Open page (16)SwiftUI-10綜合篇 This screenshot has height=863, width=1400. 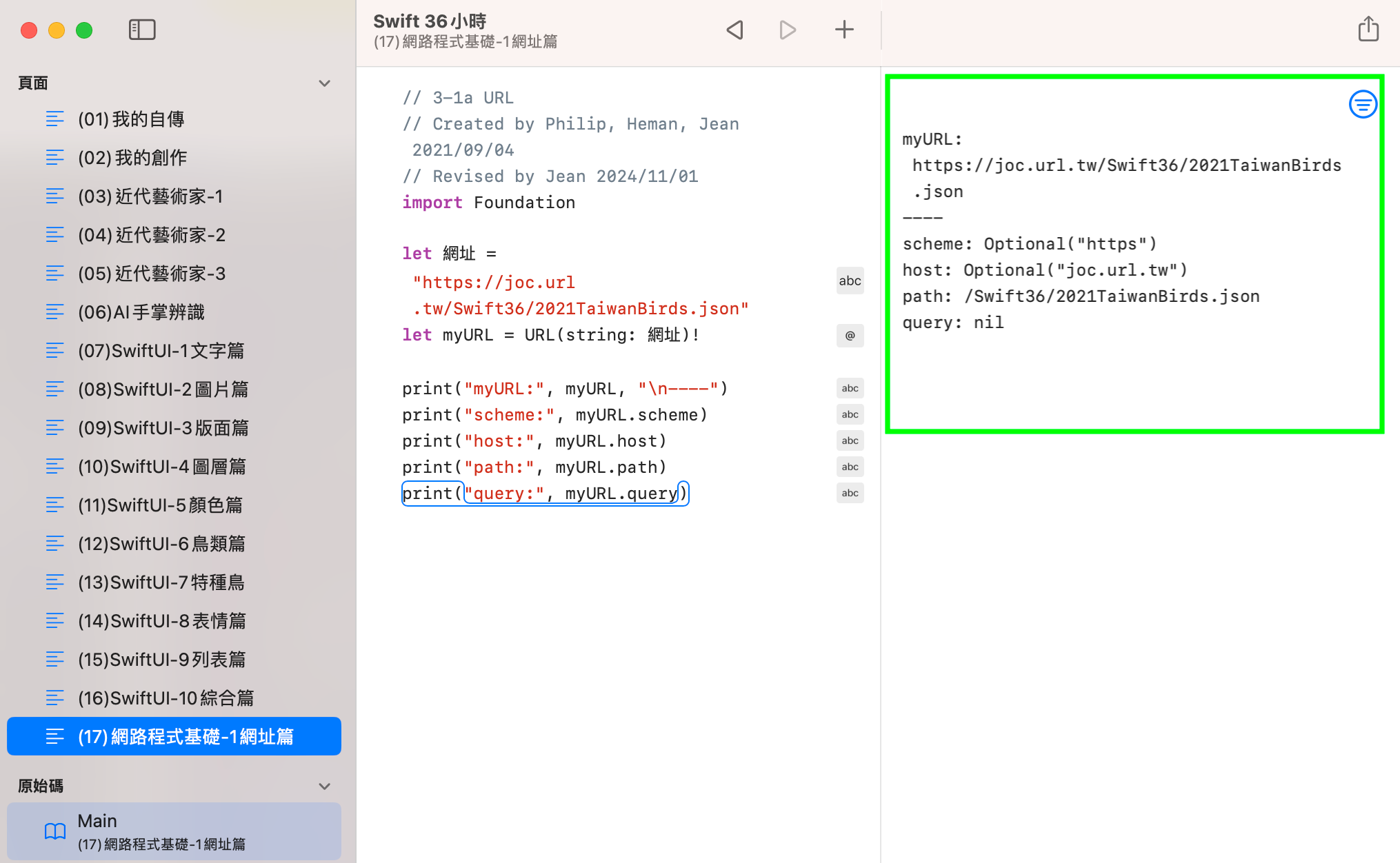tap(166, 698)
